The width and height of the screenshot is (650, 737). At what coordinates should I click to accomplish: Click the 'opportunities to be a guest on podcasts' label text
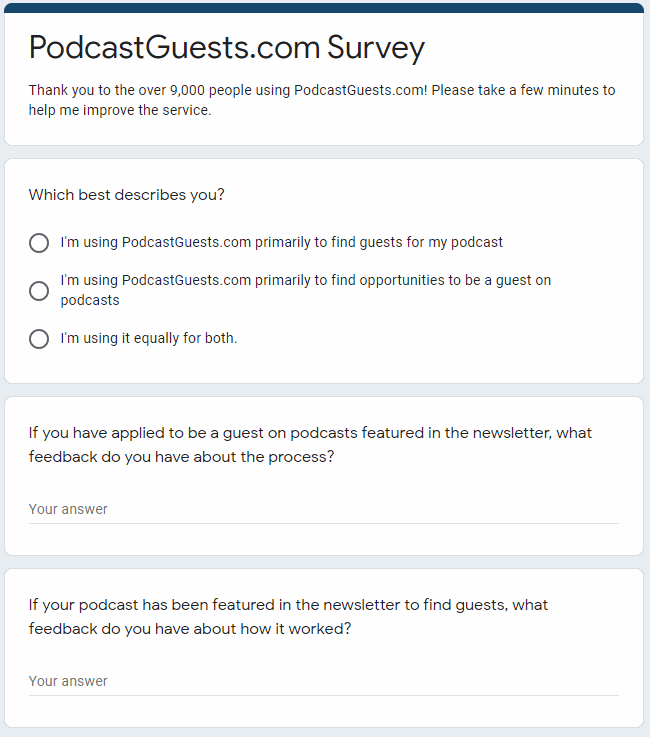coord(305,281)
